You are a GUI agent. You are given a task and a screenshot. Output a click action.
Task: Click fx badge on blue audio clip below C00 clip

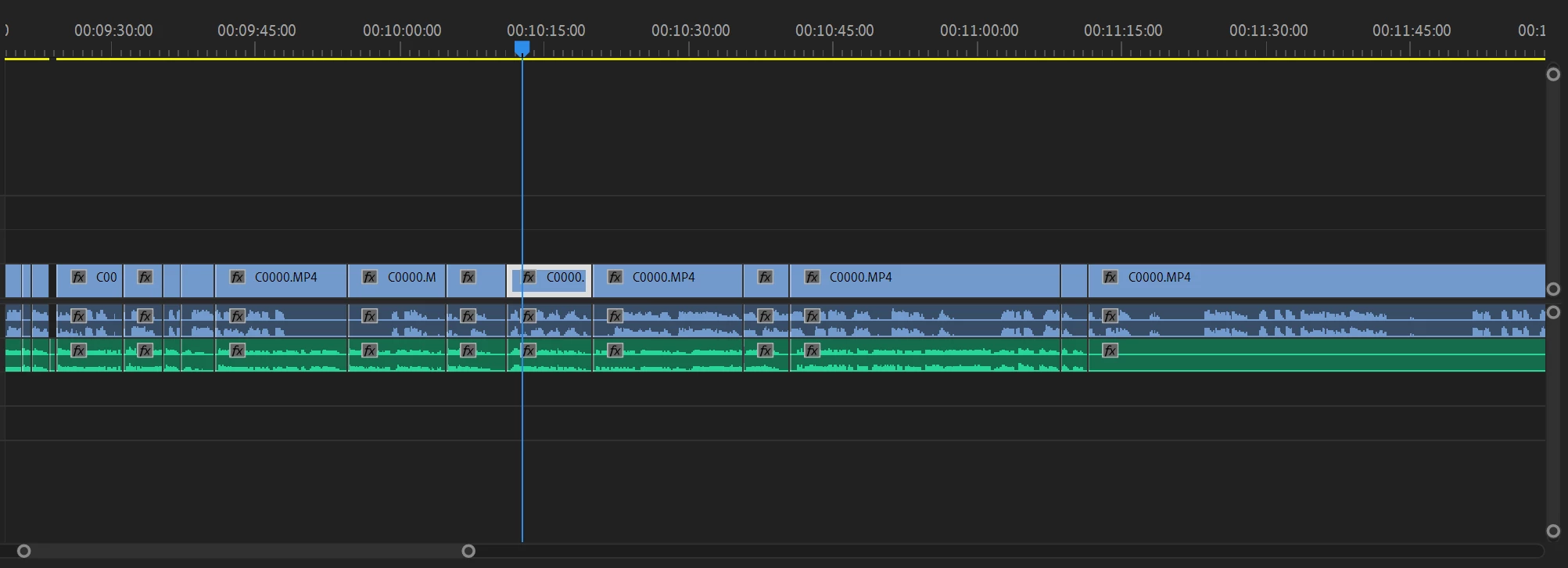[x=78, y=316]
